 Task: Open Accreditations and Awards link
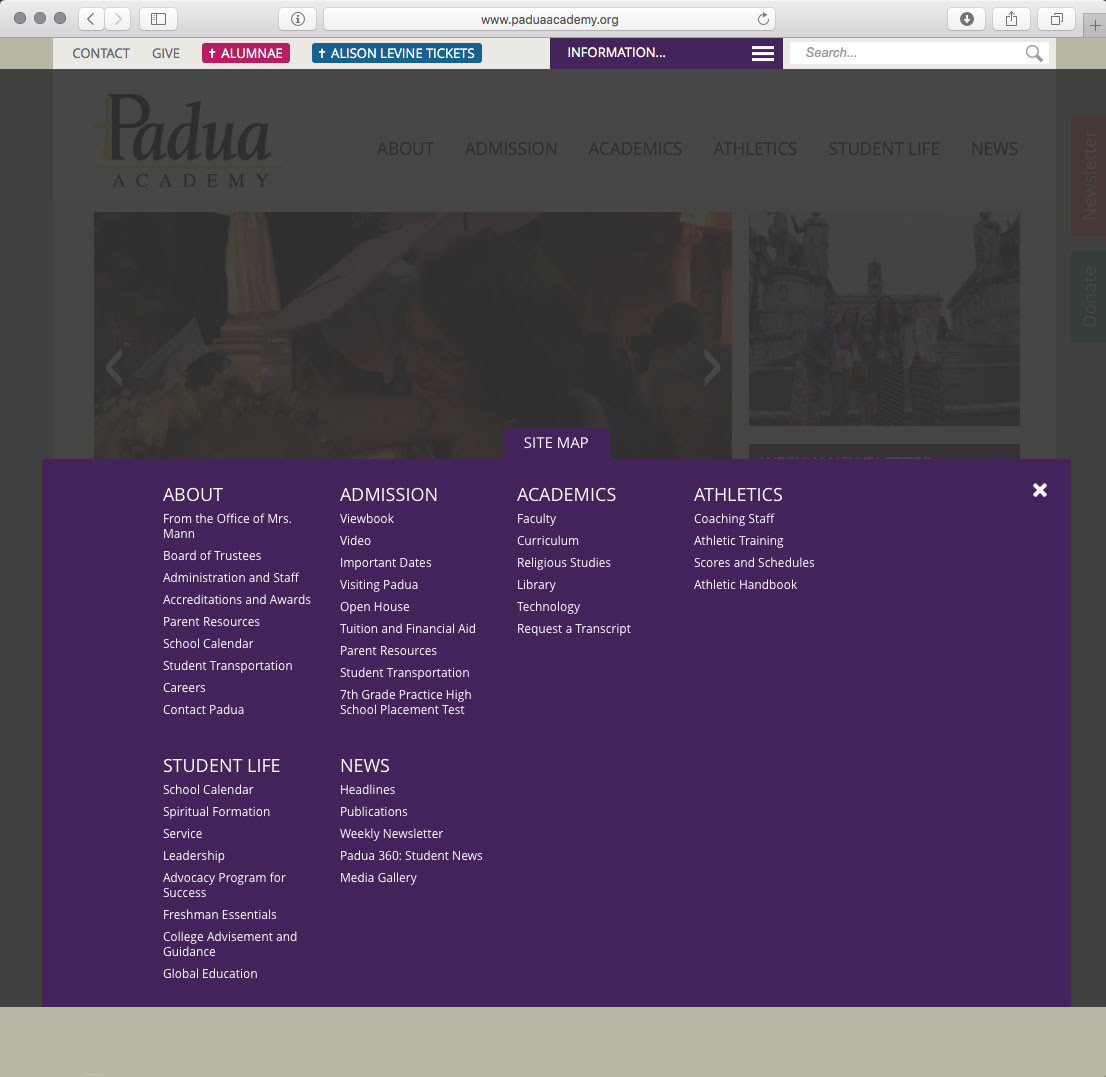point(236,600)
